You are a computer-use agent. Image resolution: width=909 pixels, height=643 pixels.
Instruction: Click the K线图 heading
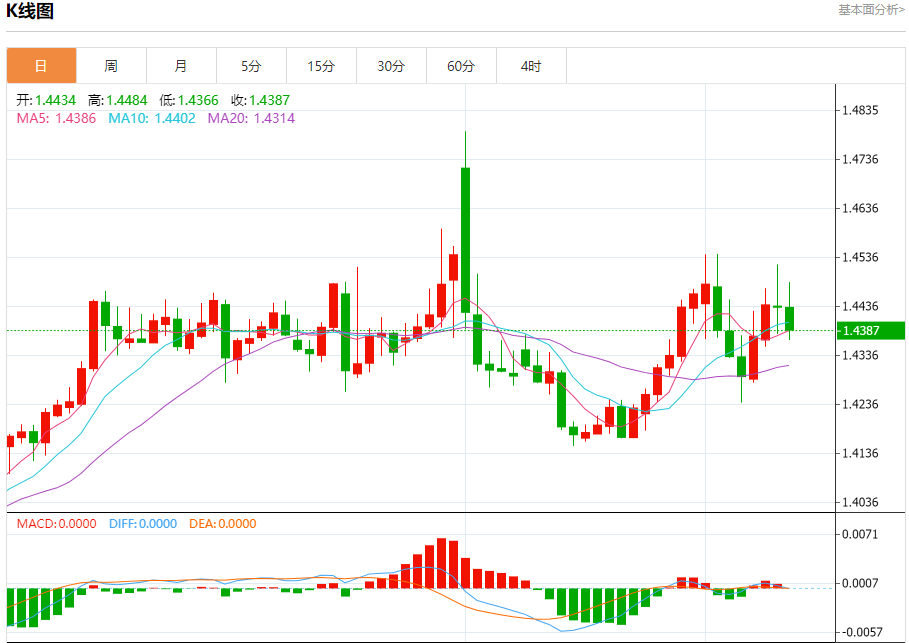click(x=30, y=10)
